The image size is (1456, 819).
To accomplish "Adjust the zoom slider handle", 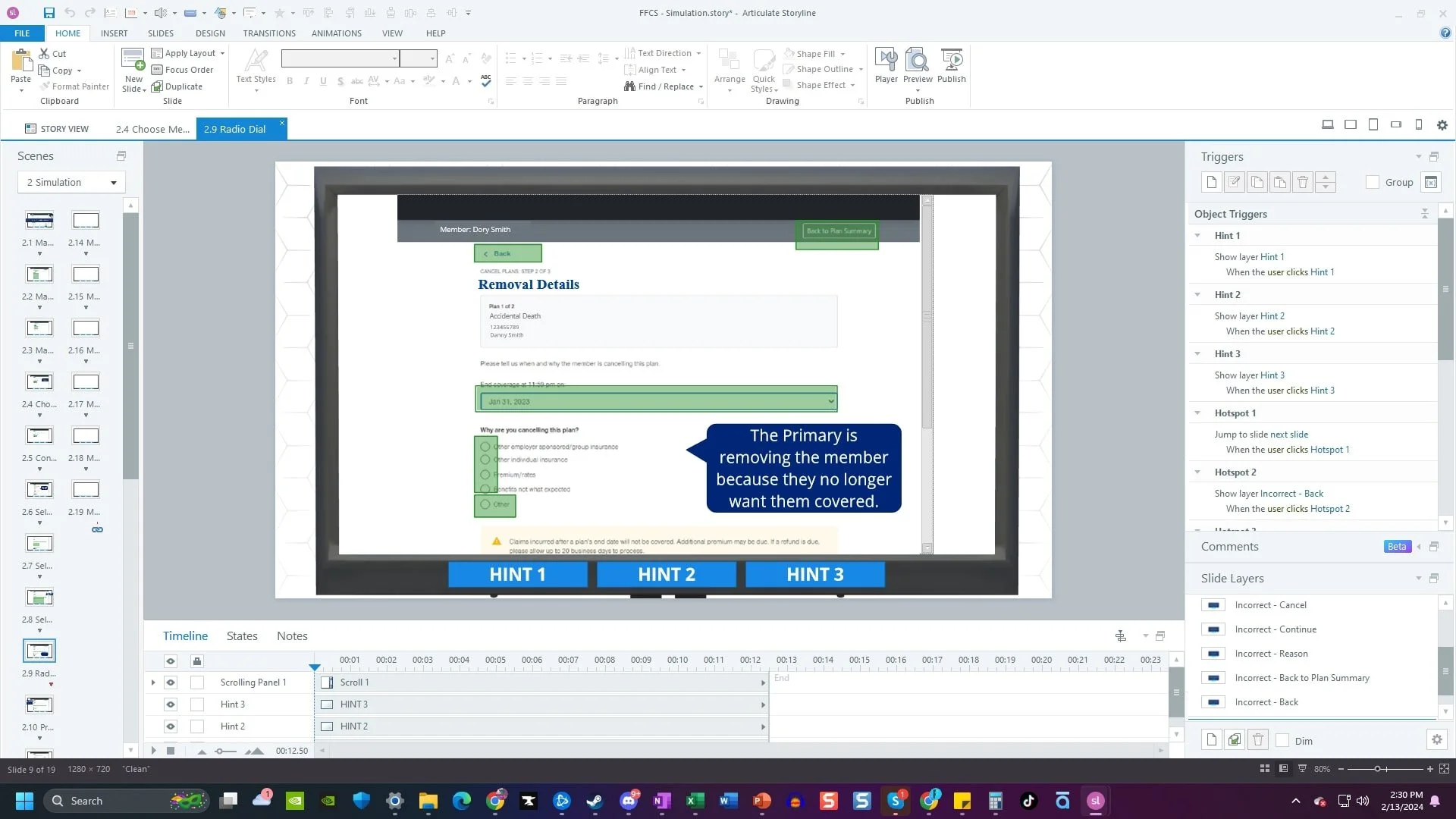I will 1377,769.
